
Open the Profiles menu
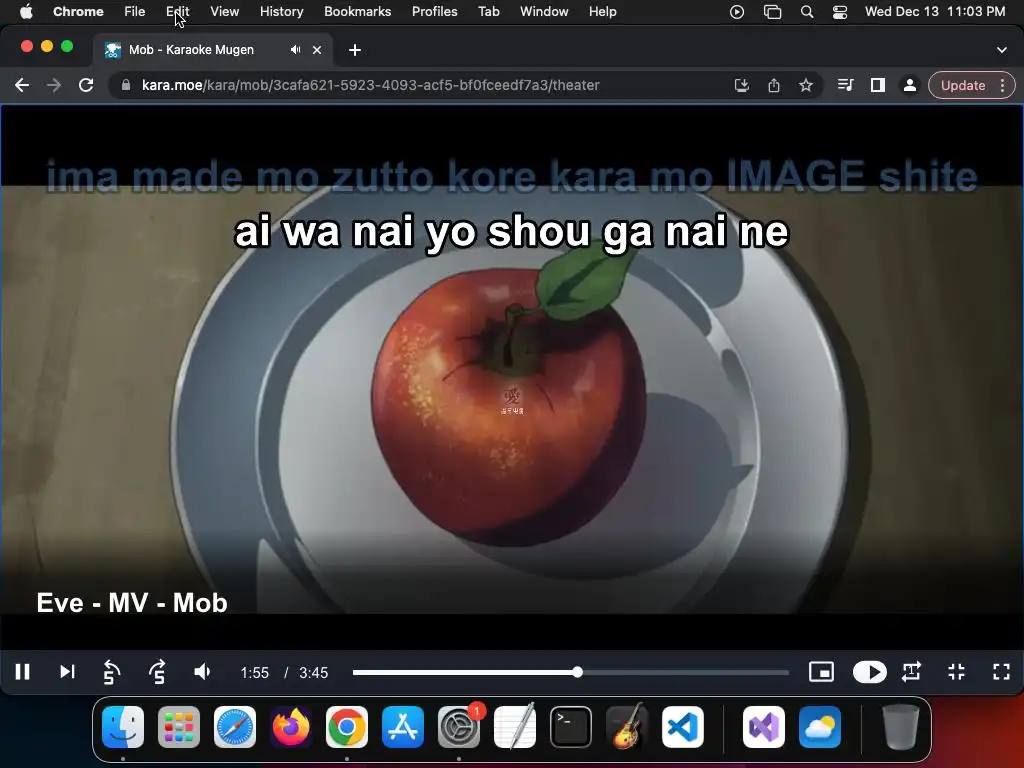click(x=434, y=12)
